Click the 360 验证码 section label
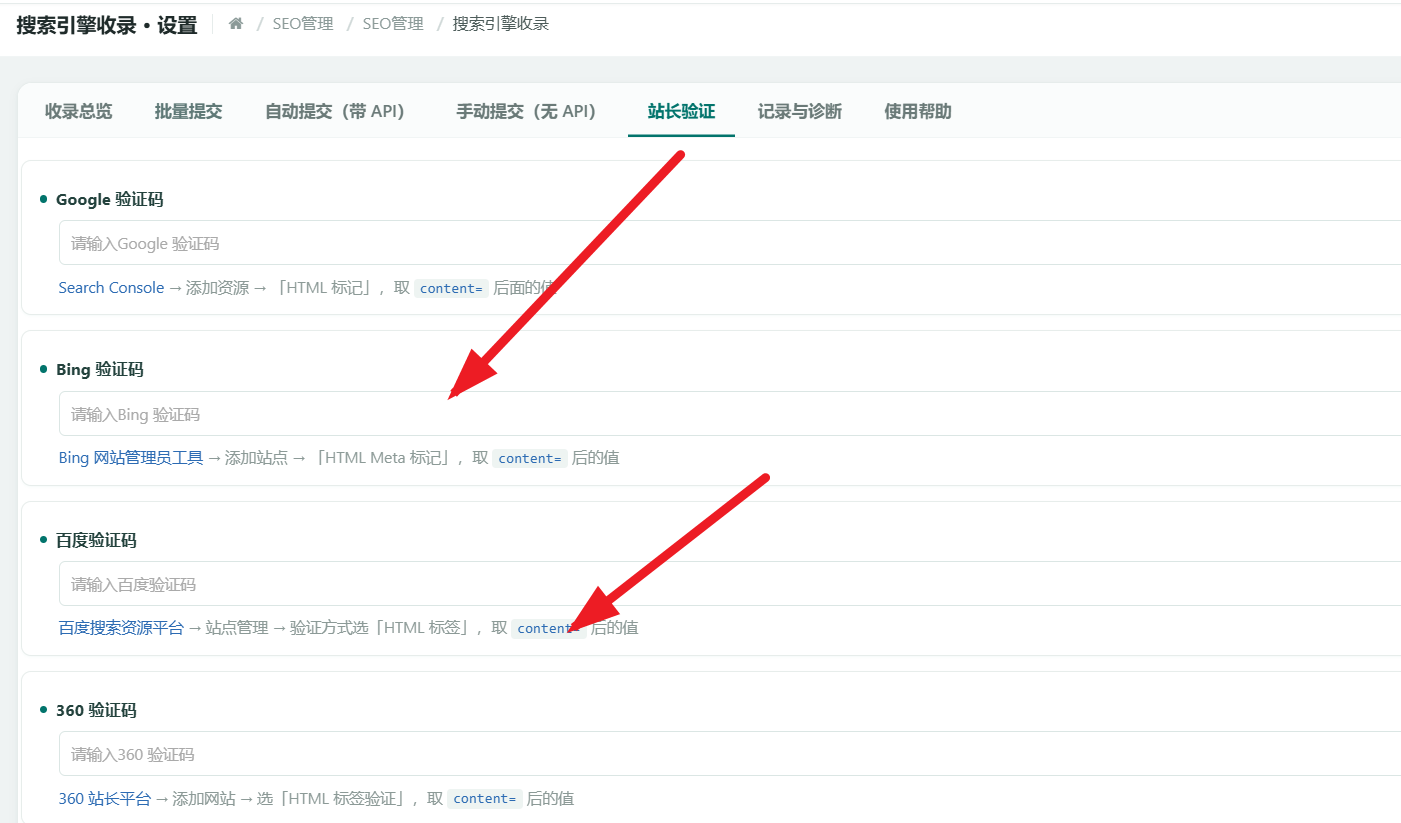The width and height of the screenshot is (1401, 823). (96, 710)
